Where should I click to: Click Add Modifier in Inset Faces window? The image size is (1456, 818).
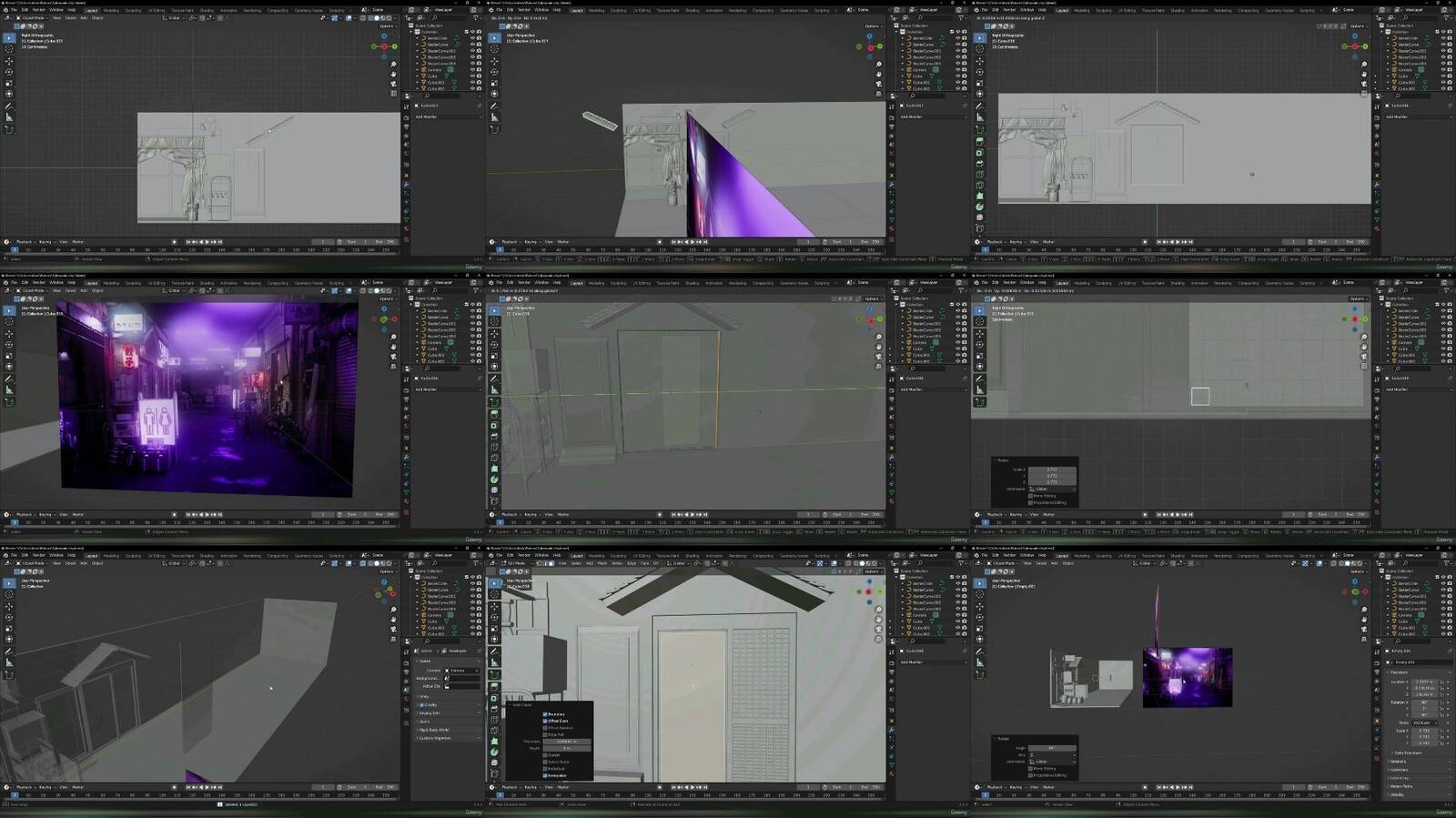[913, 662]
